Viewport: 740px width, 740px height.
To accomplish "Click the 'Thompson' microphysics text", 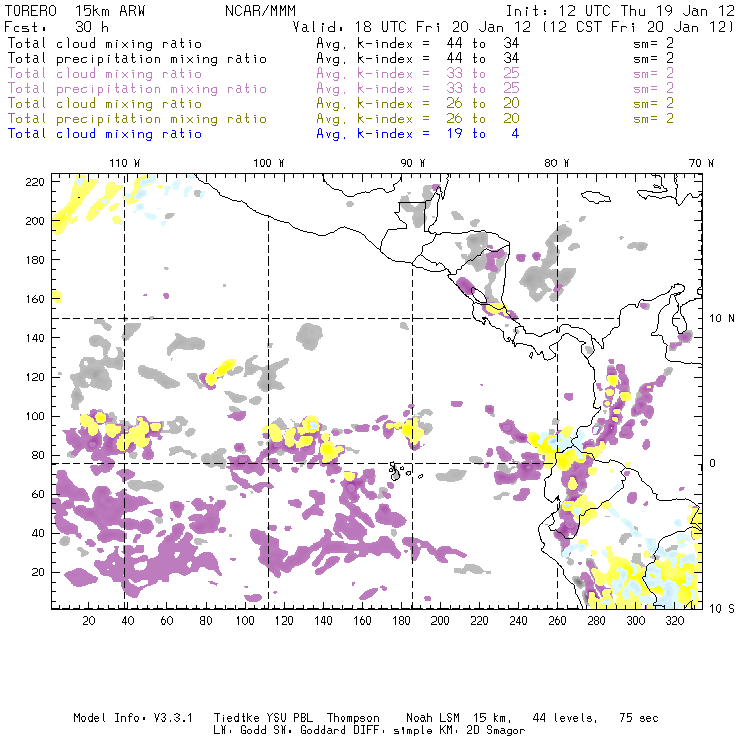I will click(x=353, y=718).
